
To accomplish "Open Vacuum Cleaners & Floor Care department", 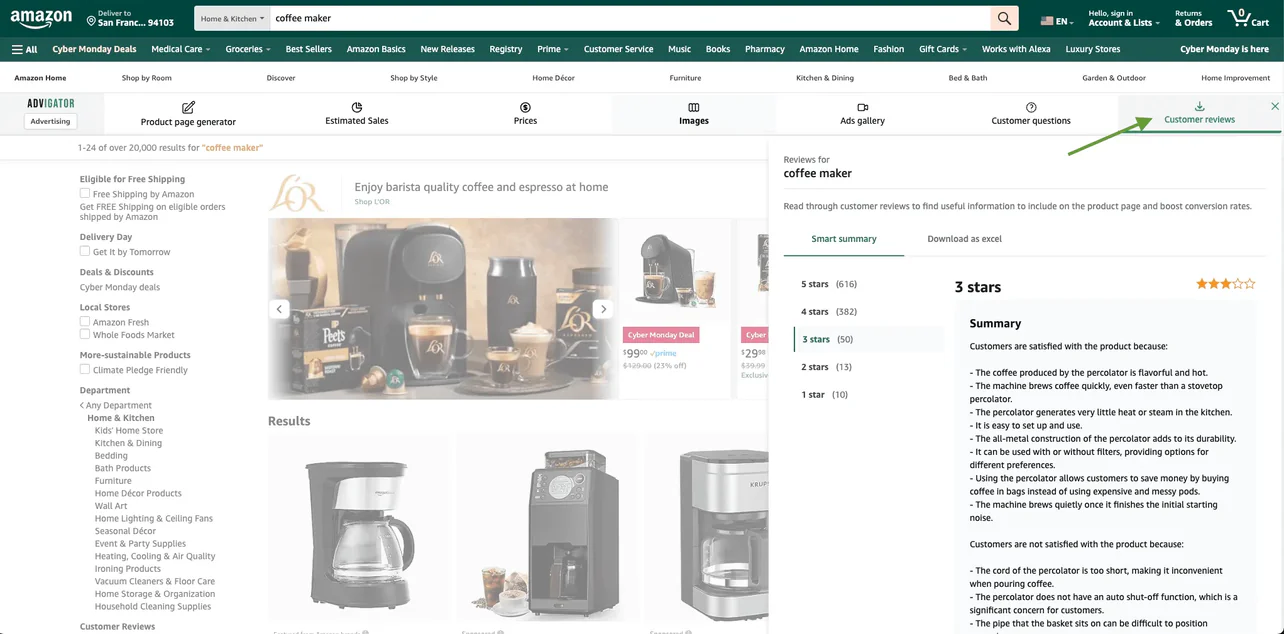I will tap(155, 581).
